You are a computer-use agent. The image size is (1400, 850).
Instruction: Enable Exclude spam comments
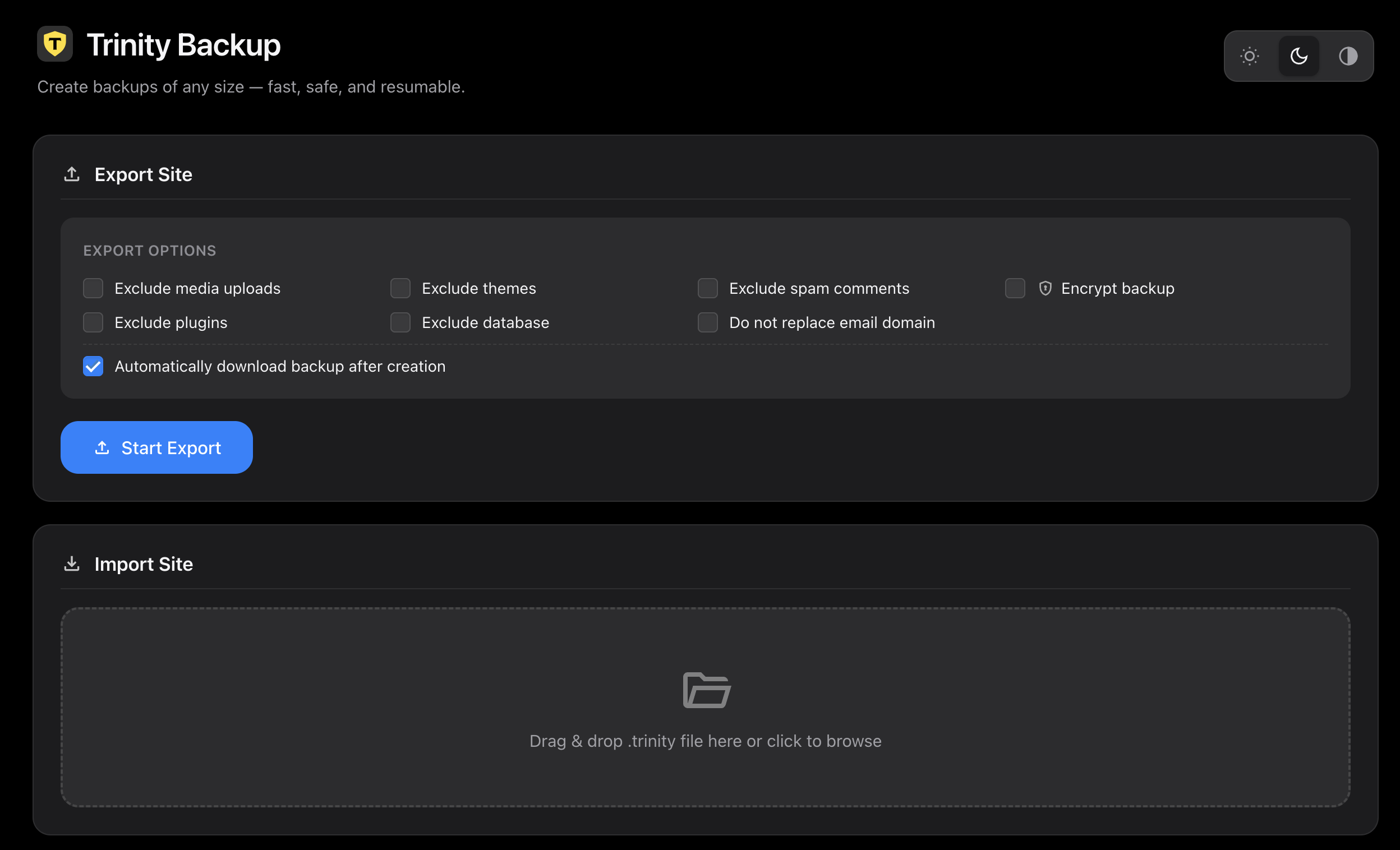tap(707, 288)
